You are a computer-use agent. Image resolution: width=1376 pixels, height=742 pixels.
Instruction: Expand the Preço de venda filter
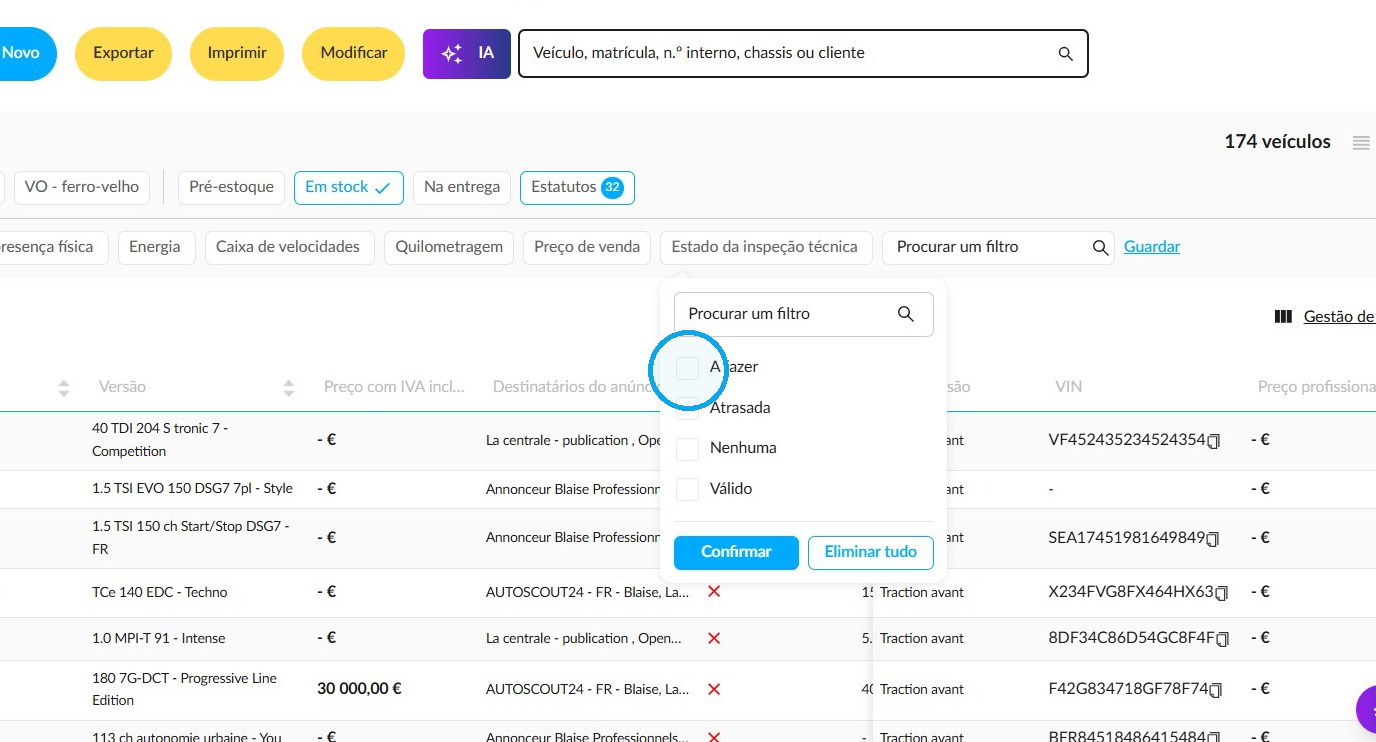point(587,248)
